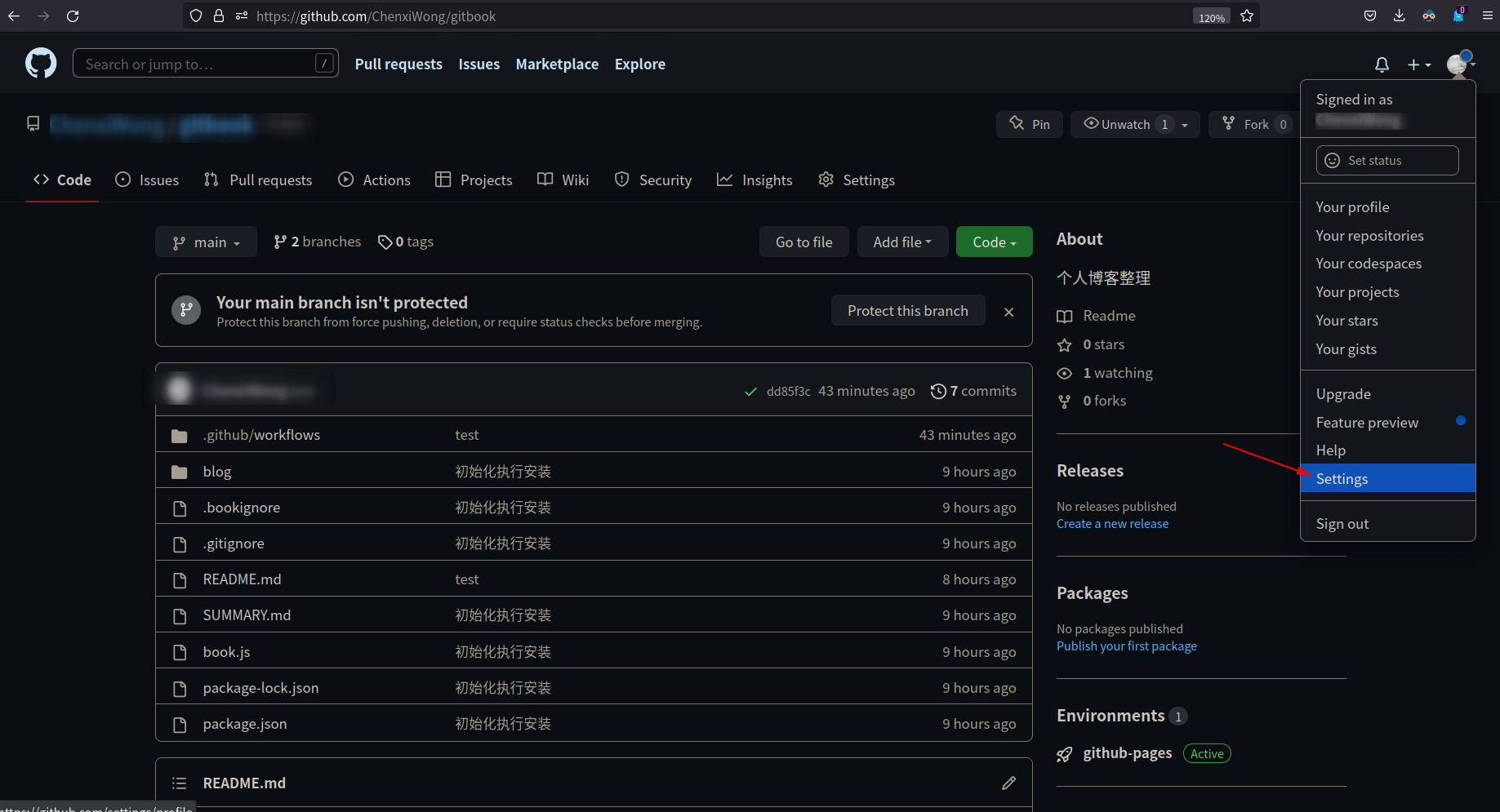Open the github-pages environment link
Screen dimensions: 1500x812
[x=1127, y=753]
